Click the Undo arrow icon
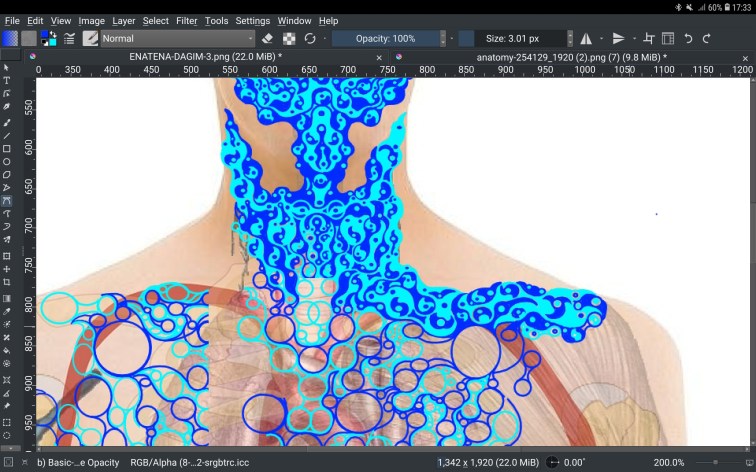Screen dimensions: 756x472 click(688, 39)
